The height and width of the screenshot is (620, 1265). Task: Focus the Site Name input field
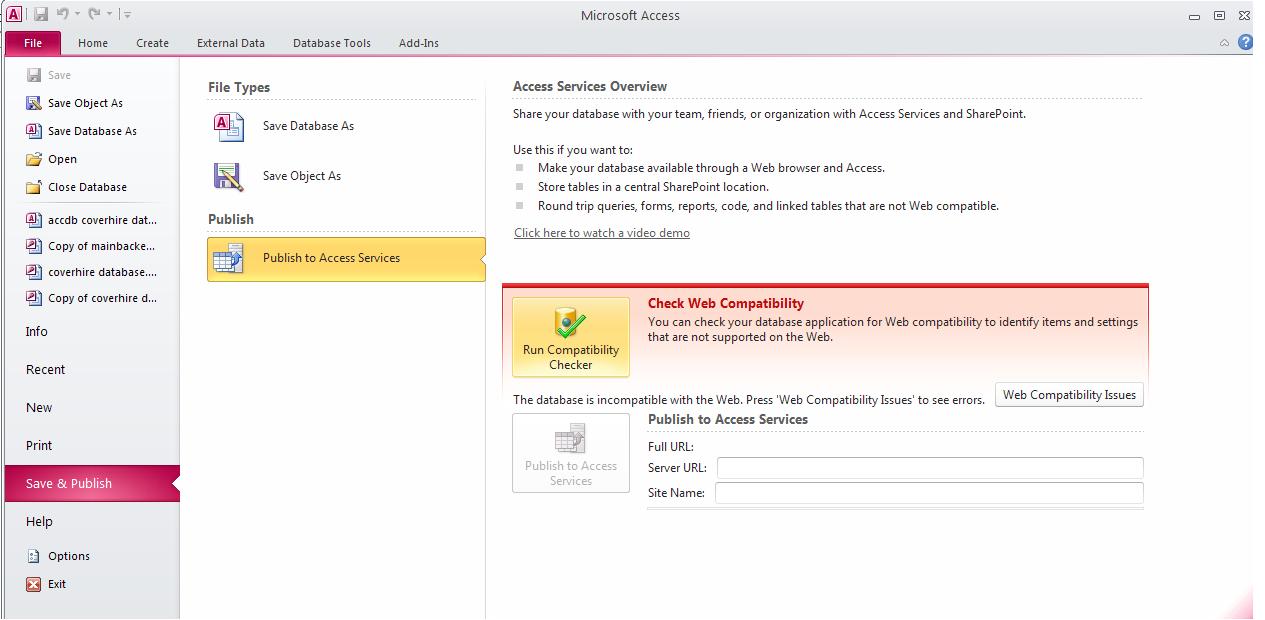click(x=929, y=493)
